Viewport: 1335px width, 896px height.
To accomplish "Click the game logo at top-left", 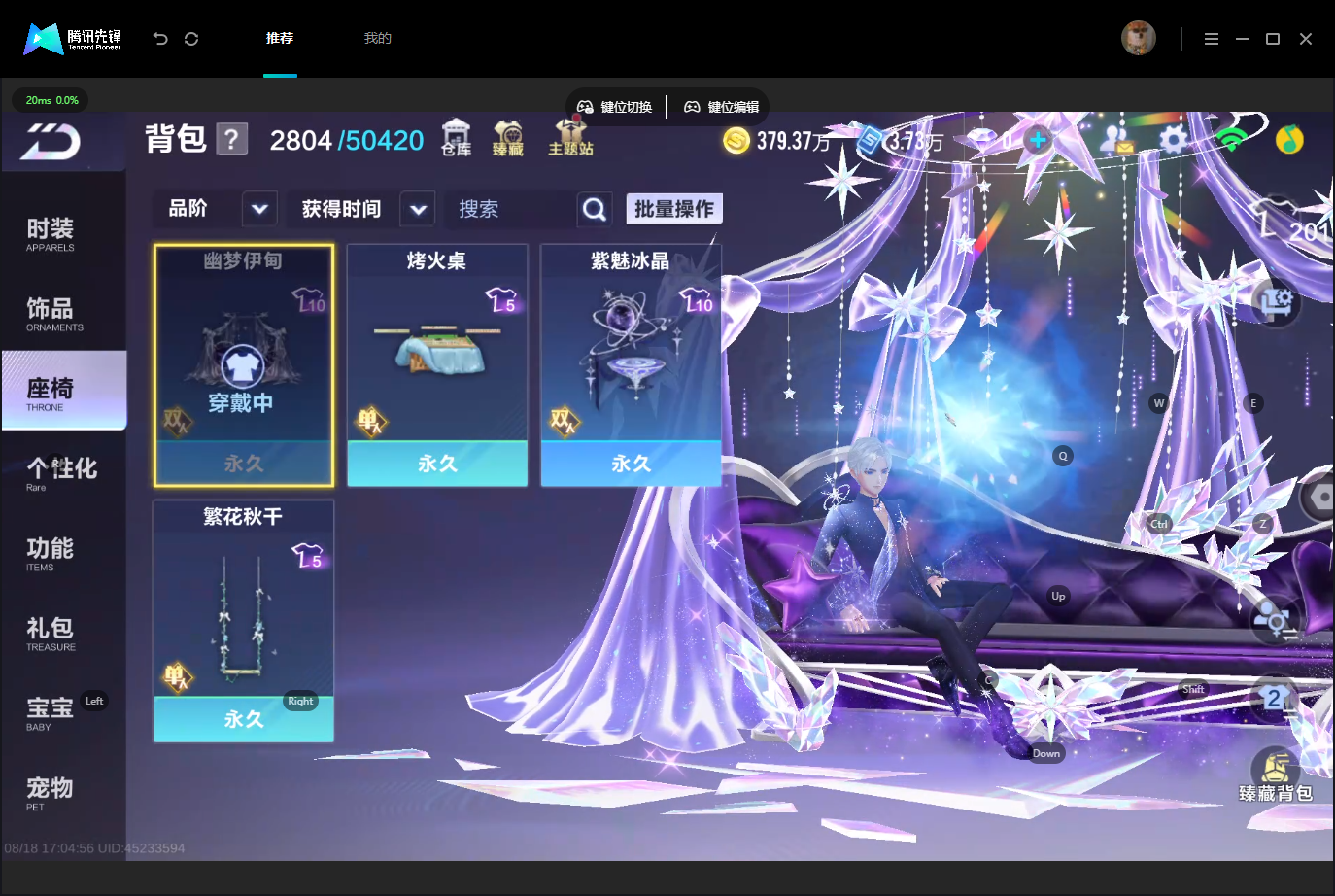I will 51,143.
